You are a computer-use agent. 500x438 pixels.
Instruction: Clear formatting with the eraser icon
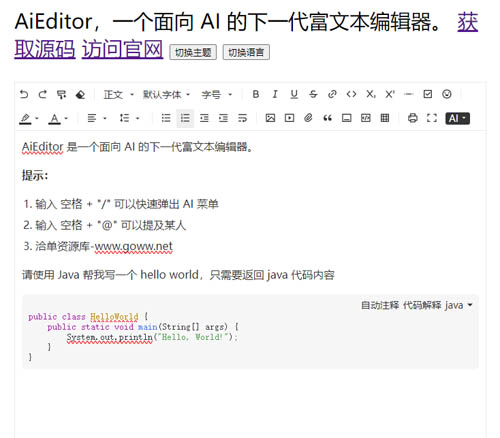coord(80,95)
